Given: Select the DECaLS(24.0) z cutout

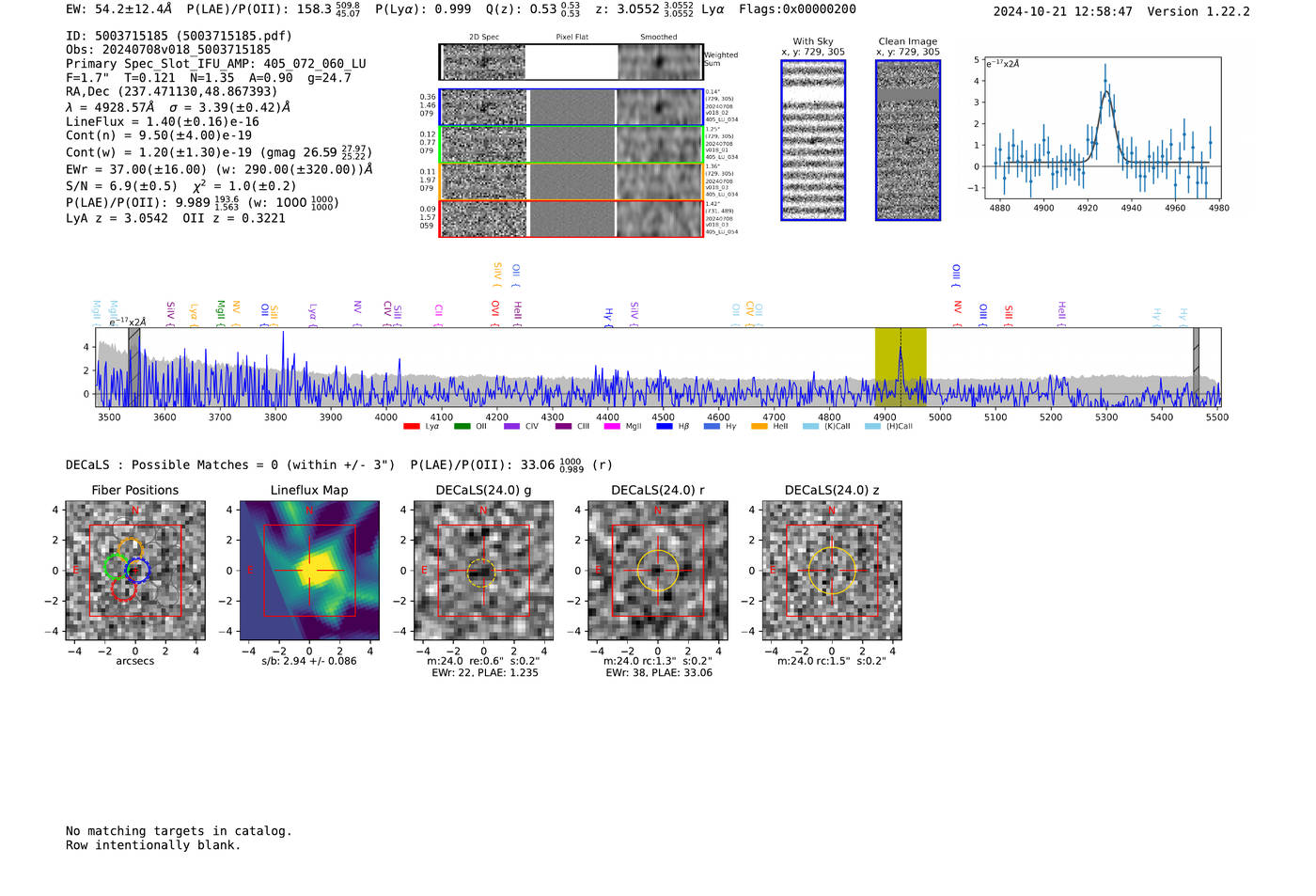Looking at the screenshot, I should point(832,571).
